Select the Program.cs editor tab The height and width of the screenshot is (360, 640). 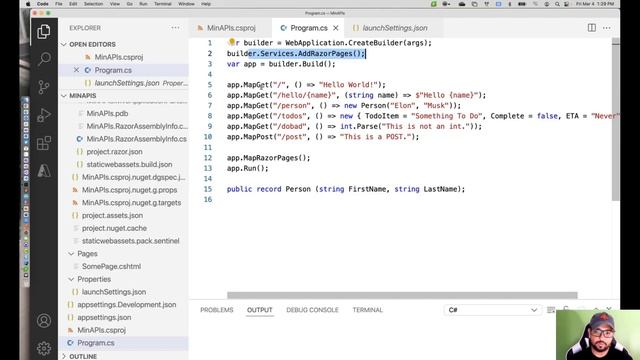[309, 28]
